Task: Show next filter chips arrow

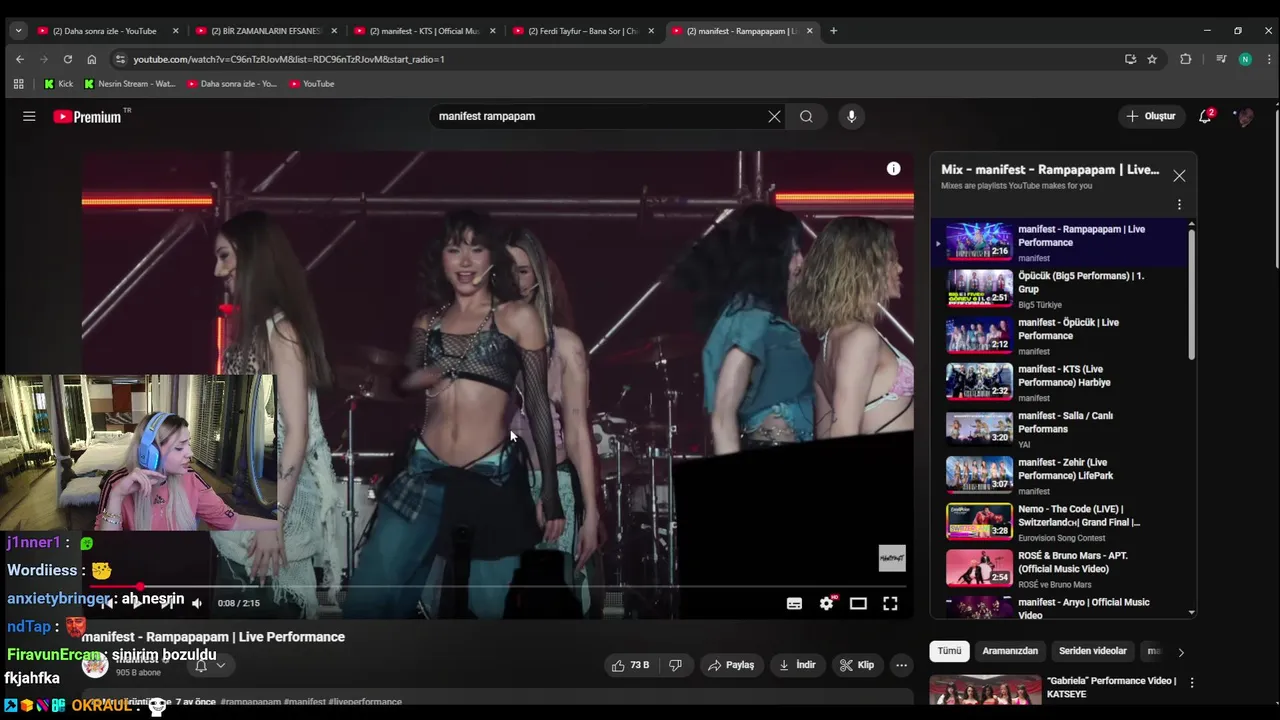Action: (1181, 652)
